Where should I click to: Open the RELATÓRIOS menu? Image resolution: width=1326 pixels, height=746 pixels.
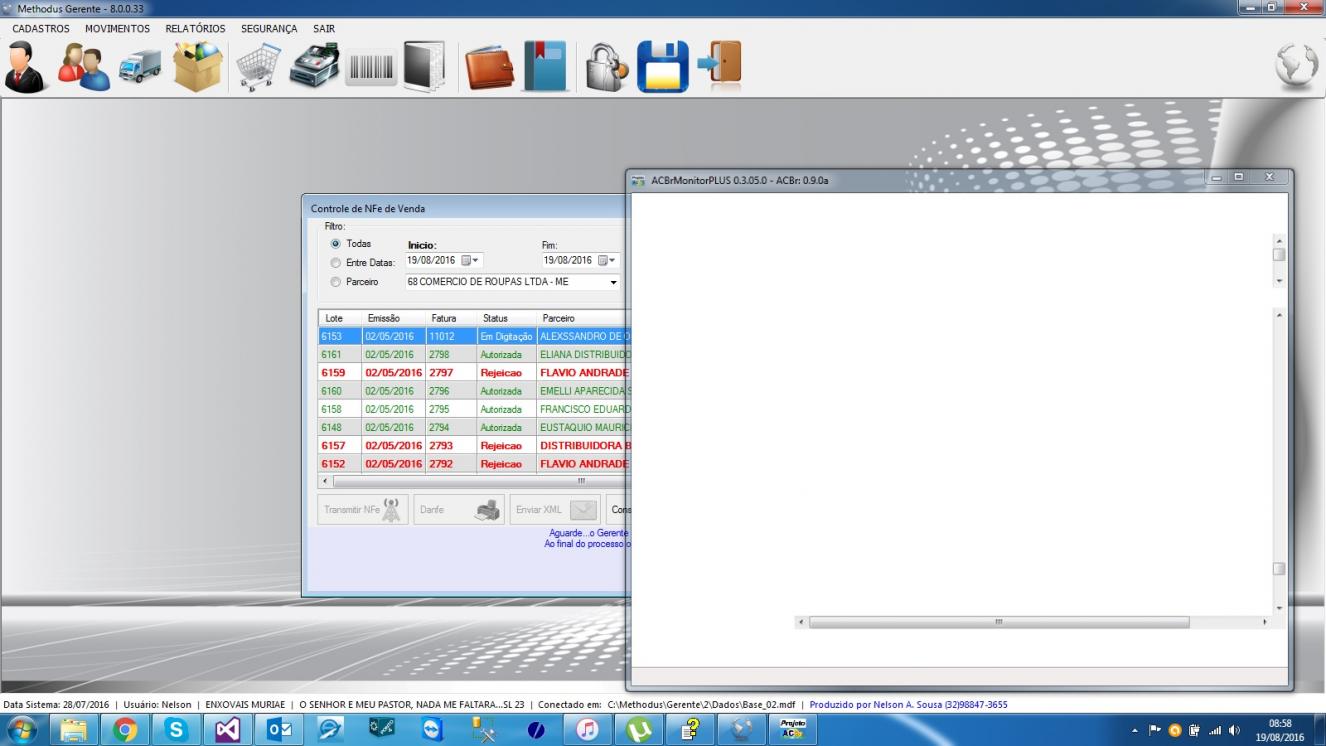[x=195, y=29]
